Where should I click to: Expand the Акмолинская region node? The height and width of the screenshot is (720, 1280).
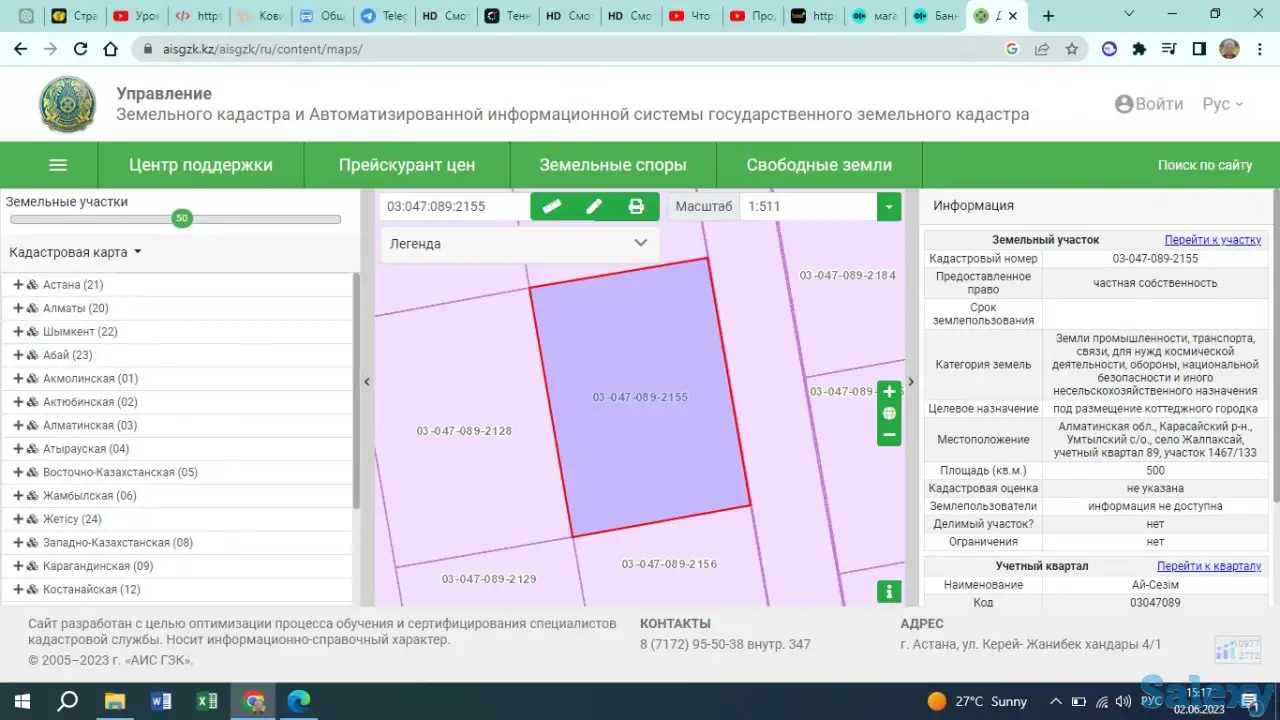[17, 378]
